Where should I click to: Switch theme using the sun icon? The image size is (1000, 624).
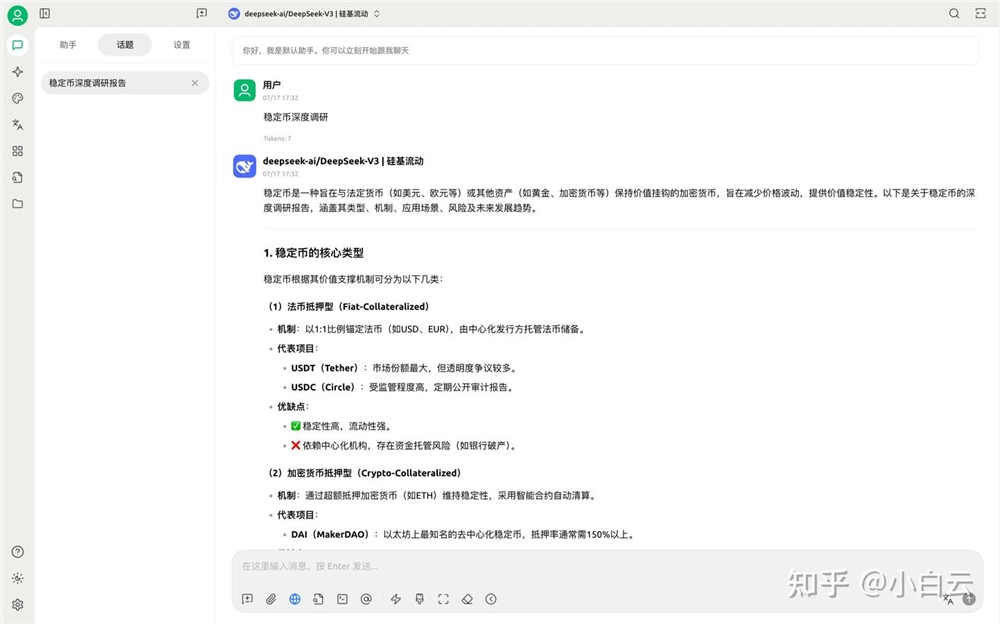click(x=17, y=578)
